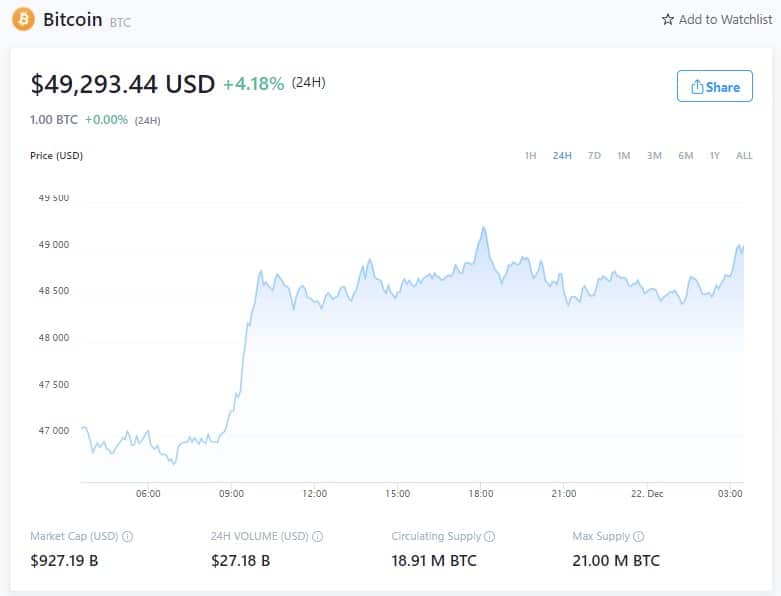
Task: Switch chart to 7D range
Action: pos(594,156)
